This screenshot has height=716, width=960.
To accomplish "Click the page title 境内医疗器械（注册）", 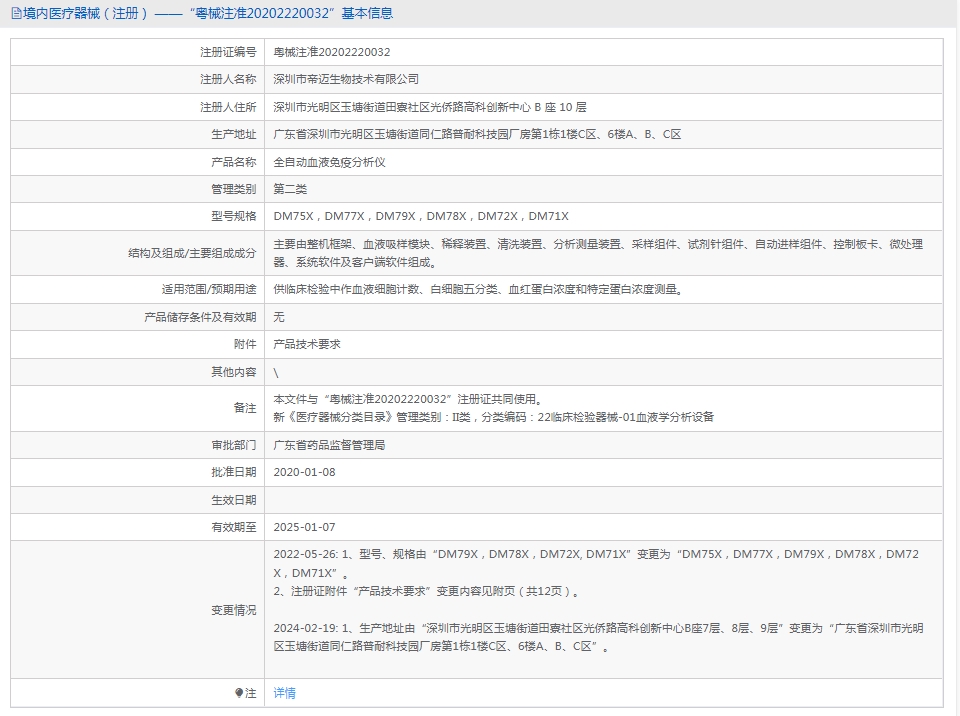I will (x=86, y=13).
